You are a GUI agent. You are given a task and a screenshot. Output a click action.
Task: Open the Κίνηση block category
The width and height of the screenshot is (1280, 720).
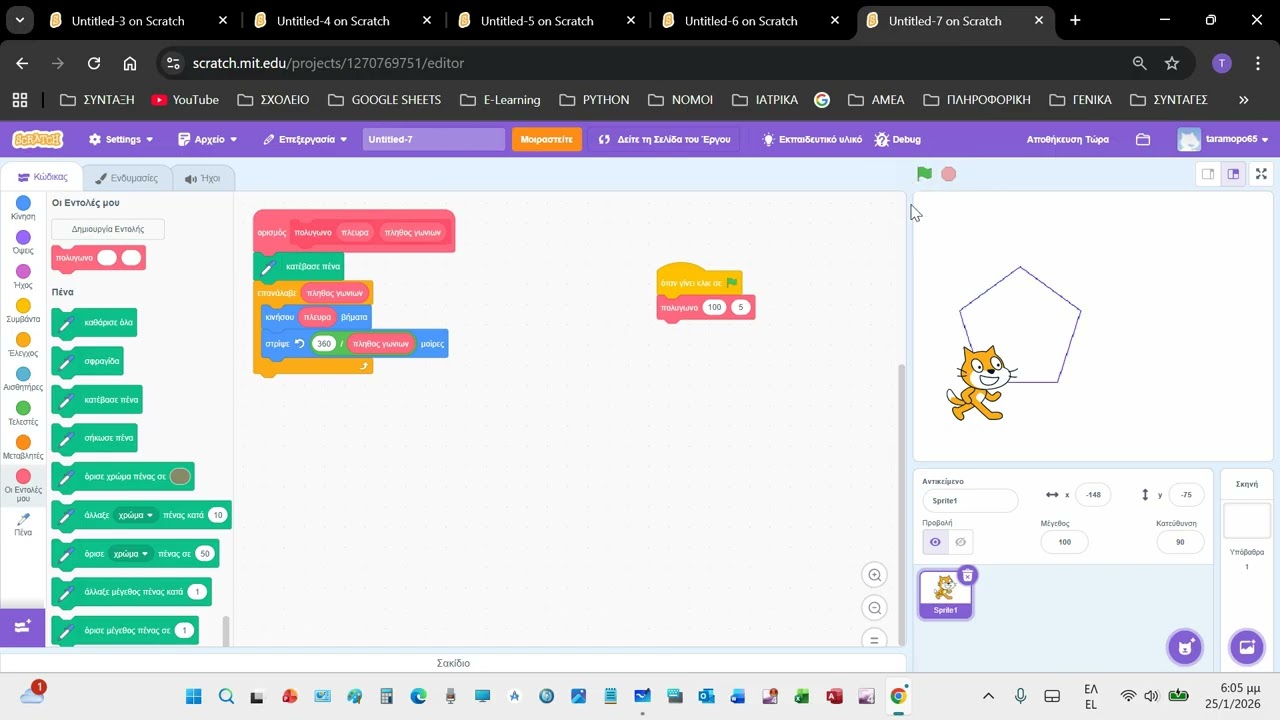point(23,209)
